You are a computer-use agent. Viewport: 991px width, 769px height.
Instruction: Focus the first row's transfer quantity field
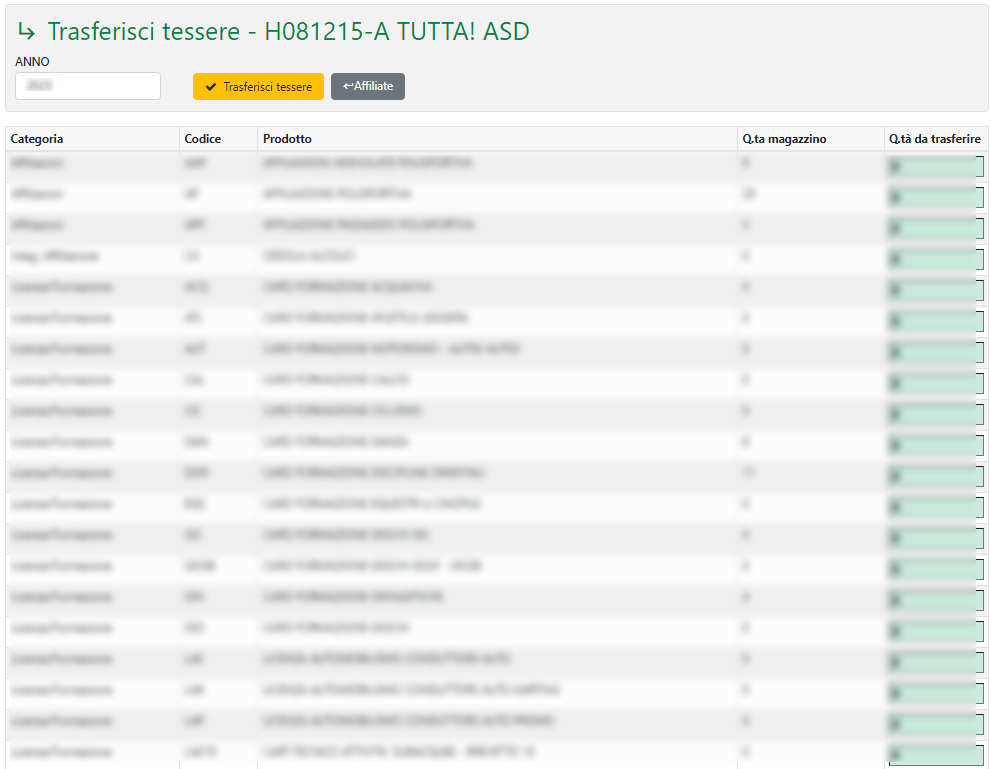point(935,166)
